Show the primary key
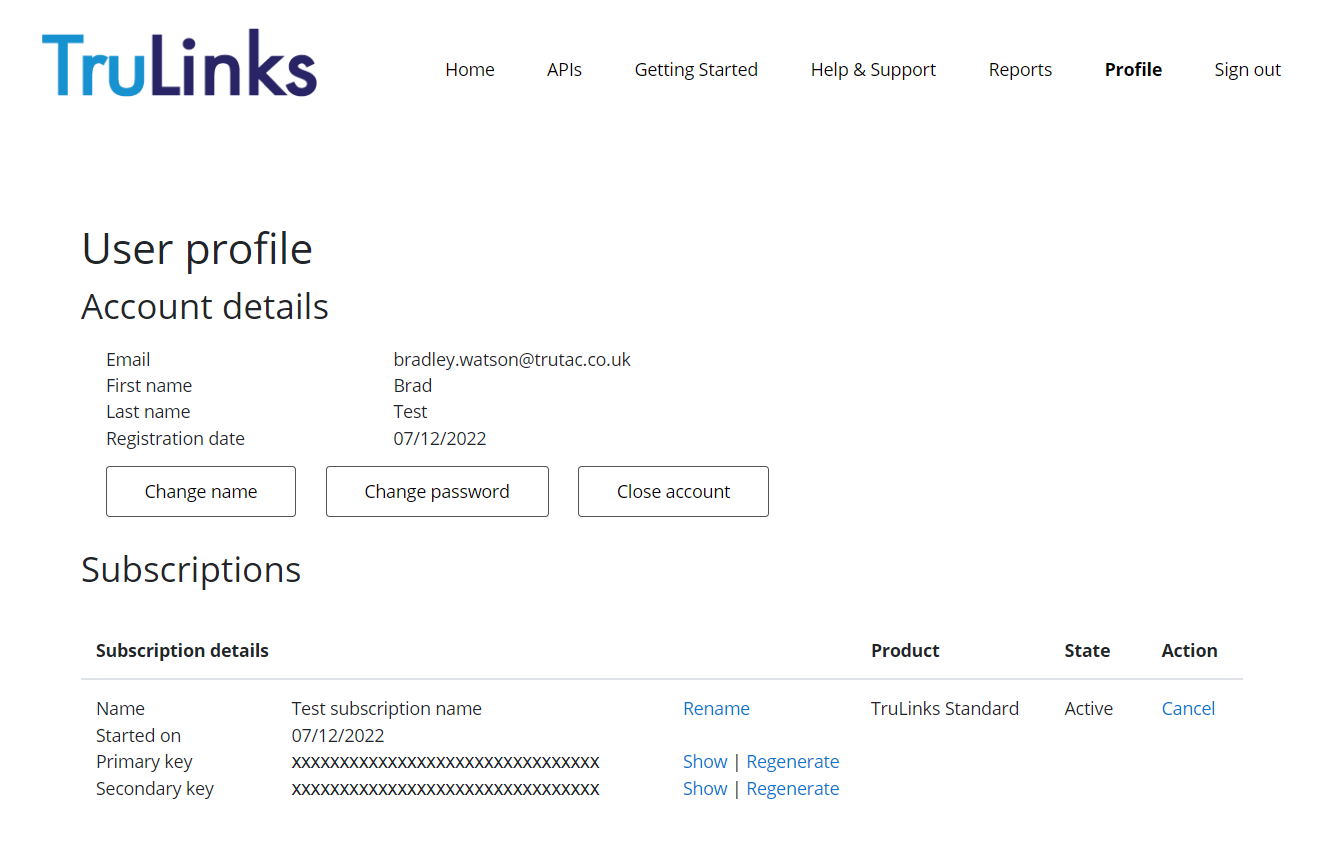Screen dimensions: 1320x853 [705, 761]
